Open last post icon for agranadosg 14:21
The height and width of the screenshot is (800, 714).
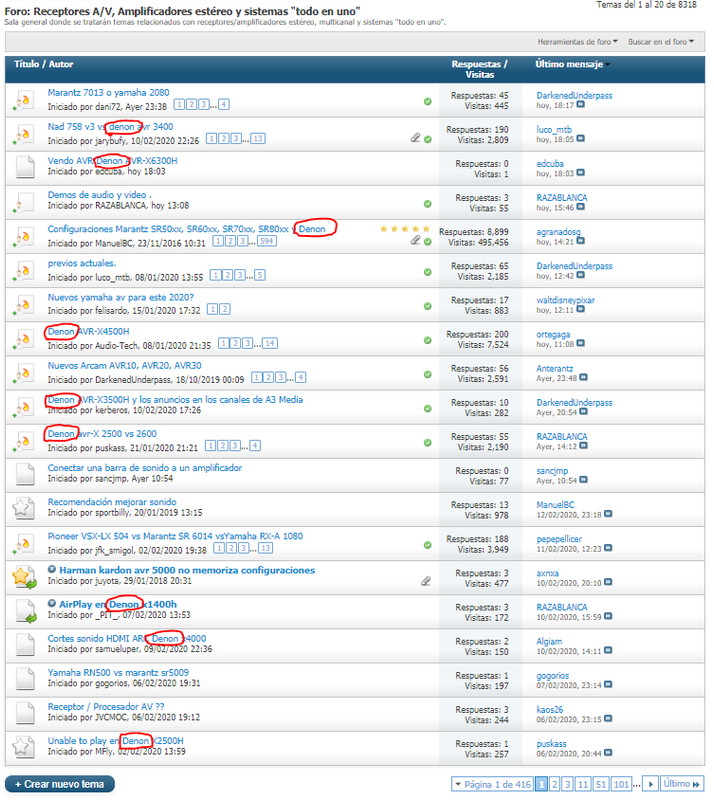(580, 241)
